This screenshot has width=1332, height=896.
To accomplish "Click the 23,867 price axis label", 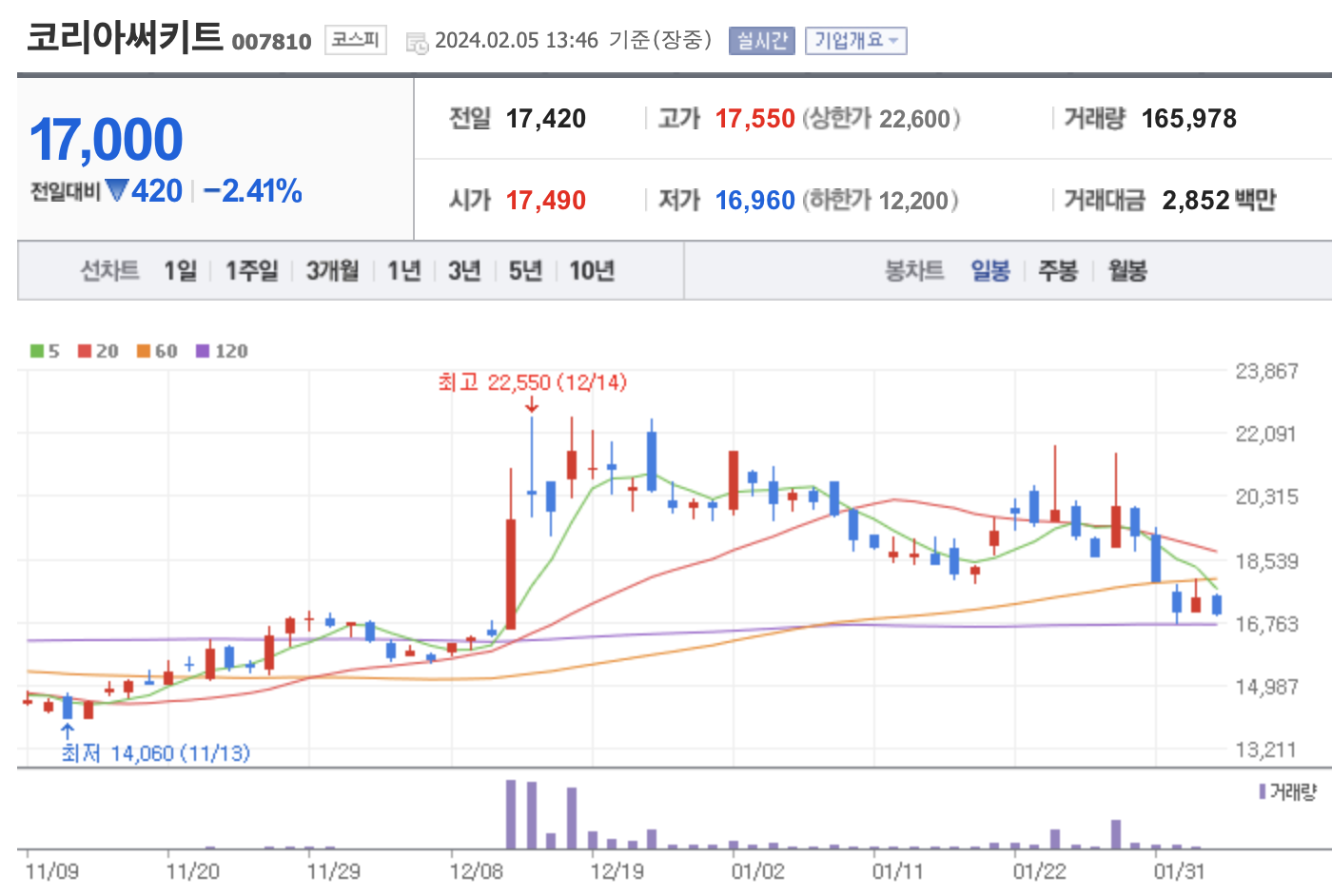I will click(1266, 371).
